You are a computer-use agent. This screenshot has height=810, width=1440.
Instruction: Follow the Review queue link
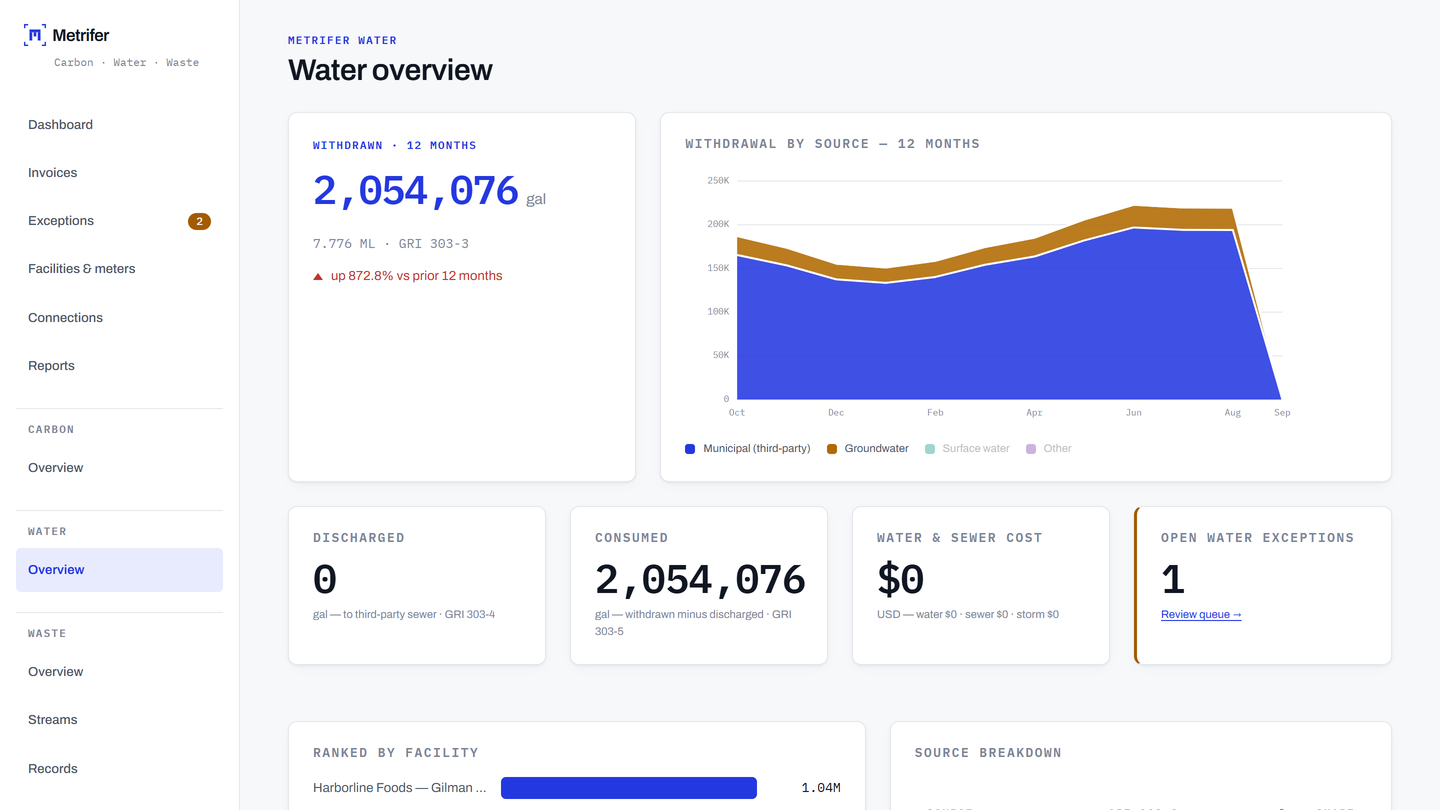(x=1201, y=615)
